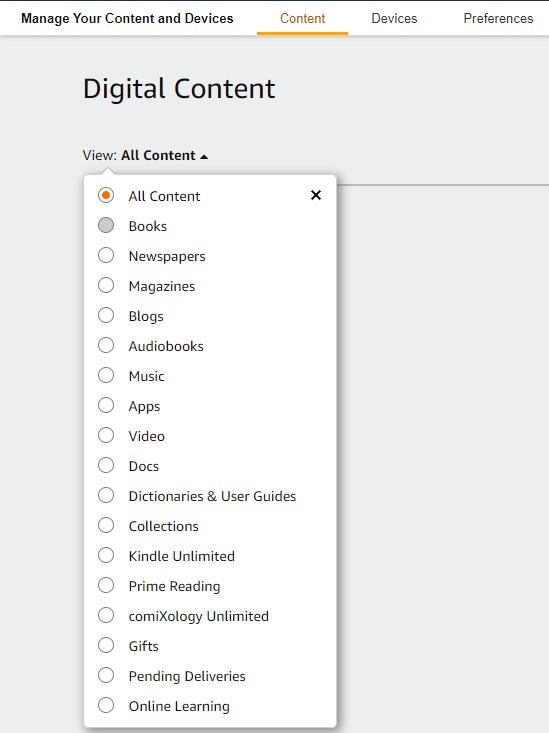Image resolution: width=549 pixels, height=733 pixels.
Task: Select comiXology Unlimited option
Action: click(106, 615)
